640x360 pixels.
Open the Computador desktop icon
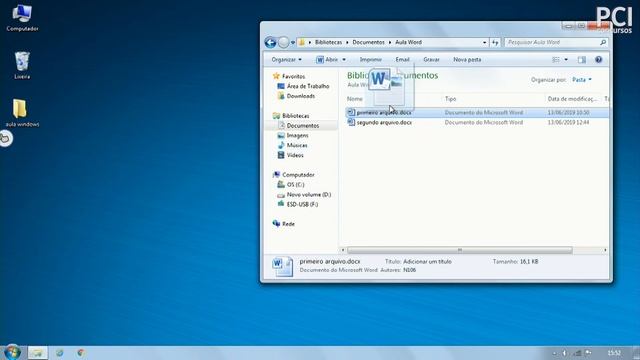(x=22, y=18)
